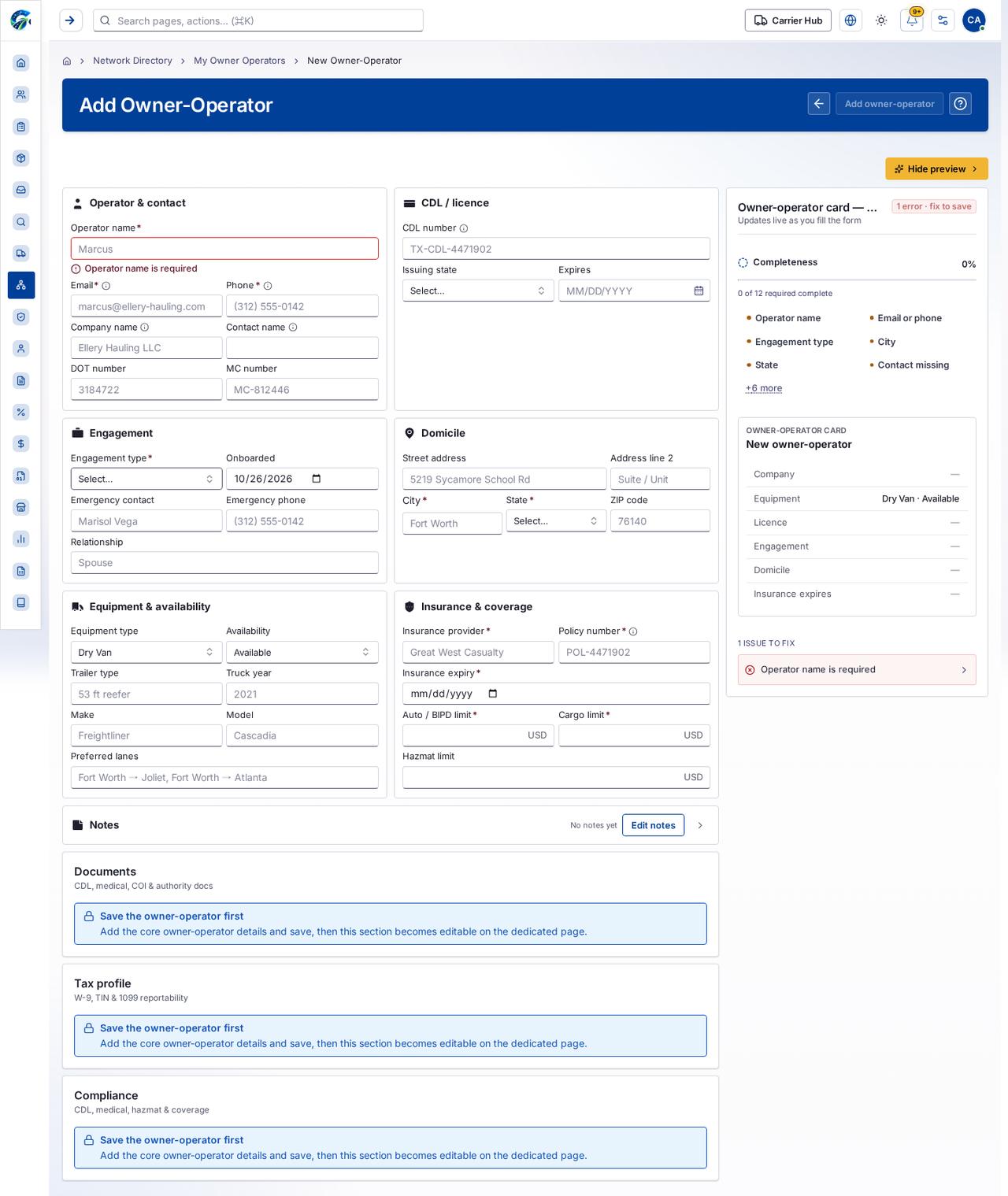Screen dimensions: 1008x1196
Task: Expand the Notes section chevron
Action: (x=700, y=825)
